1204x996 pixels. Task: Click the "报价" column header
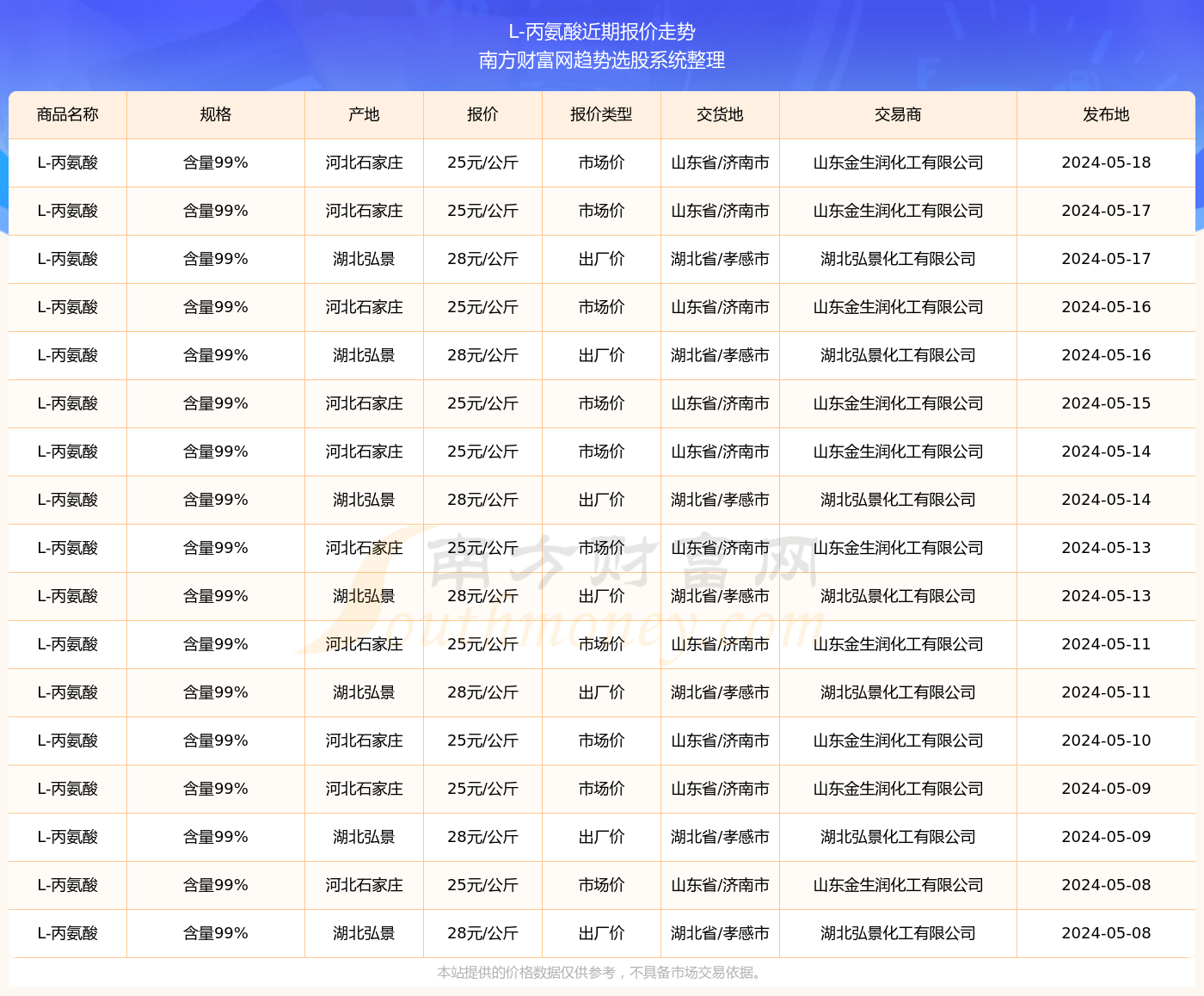pyautogui.click(x=482, y=114)
